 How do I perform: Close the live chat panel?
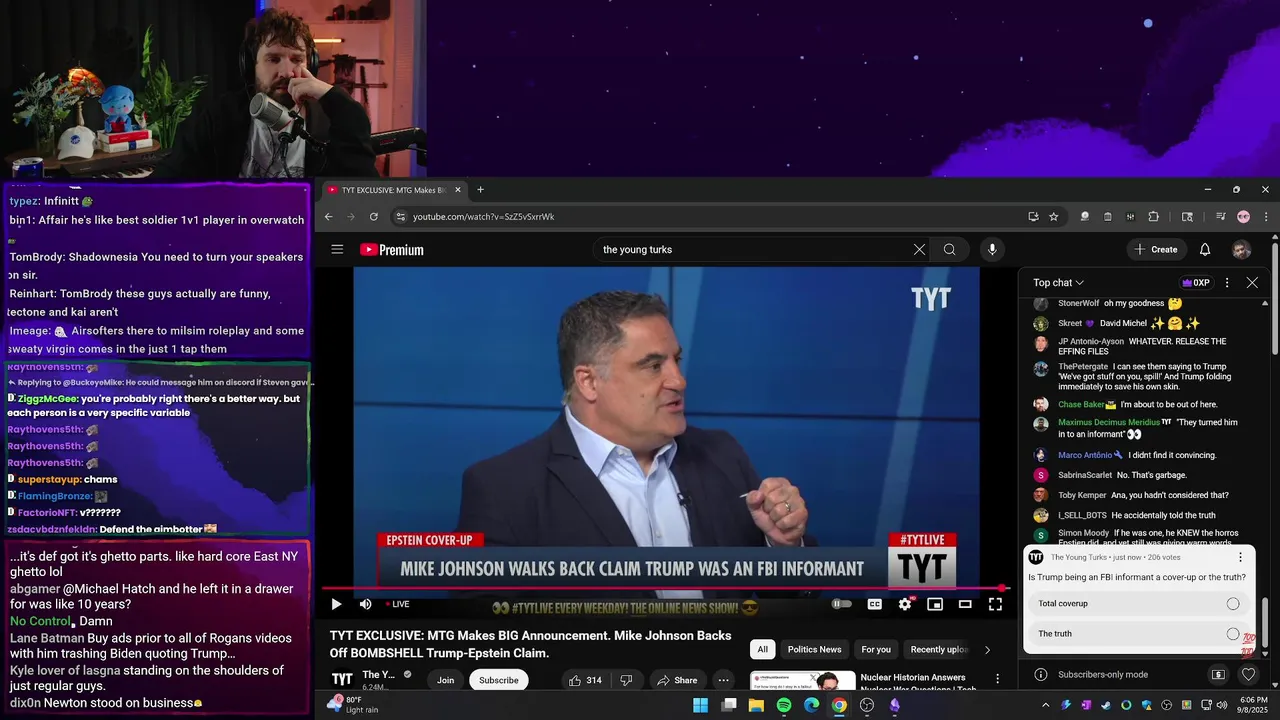pos(1252,283)
